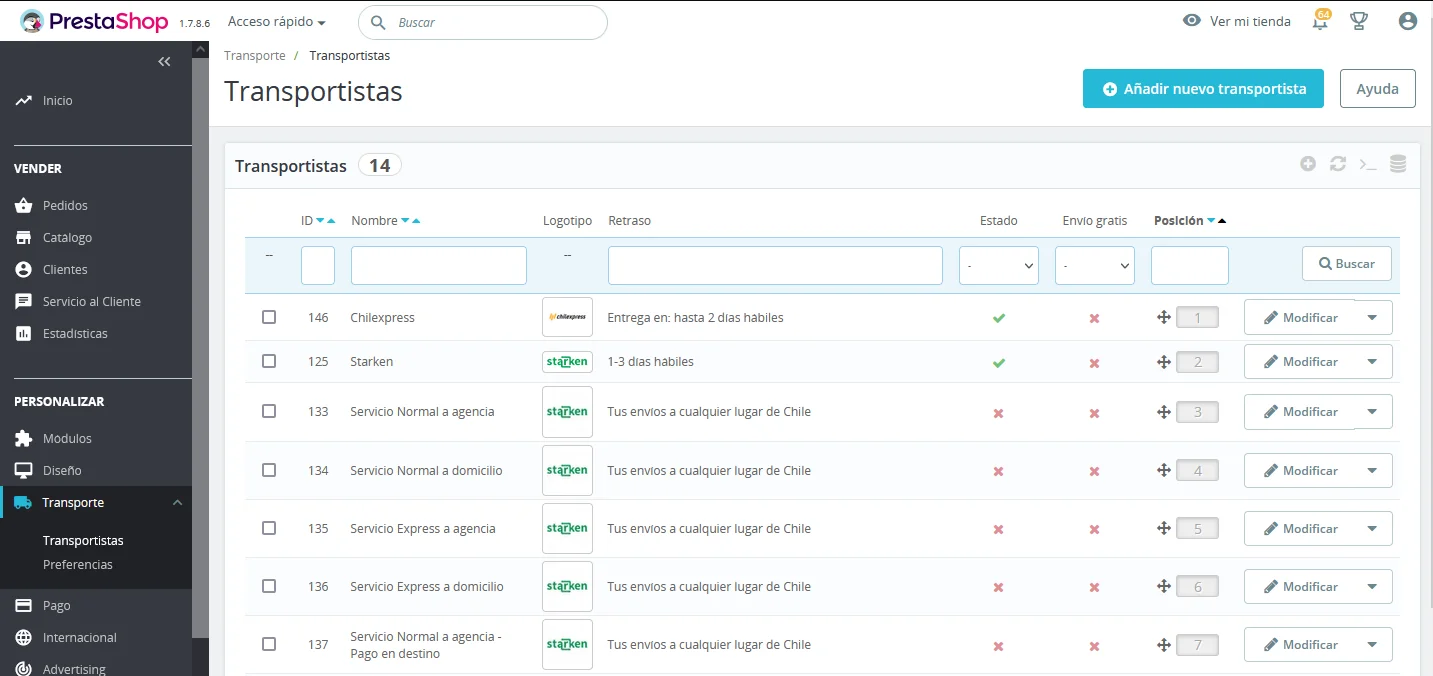Click the Añadir nuevo transportista button
The image size is (1433, 676).
pyautogui.click(x=1202, y=88)
